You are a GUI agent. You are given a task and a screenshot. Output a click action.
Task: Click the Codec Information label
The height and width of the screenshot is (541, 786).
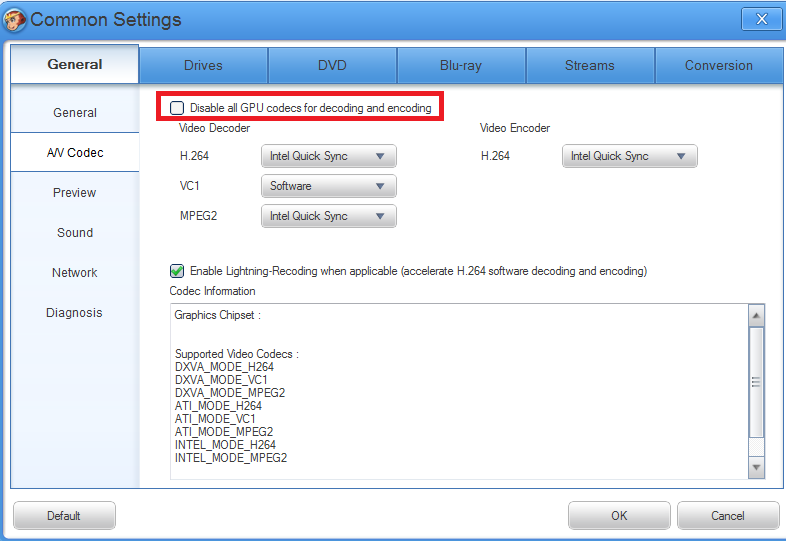(x=213, y=291)
